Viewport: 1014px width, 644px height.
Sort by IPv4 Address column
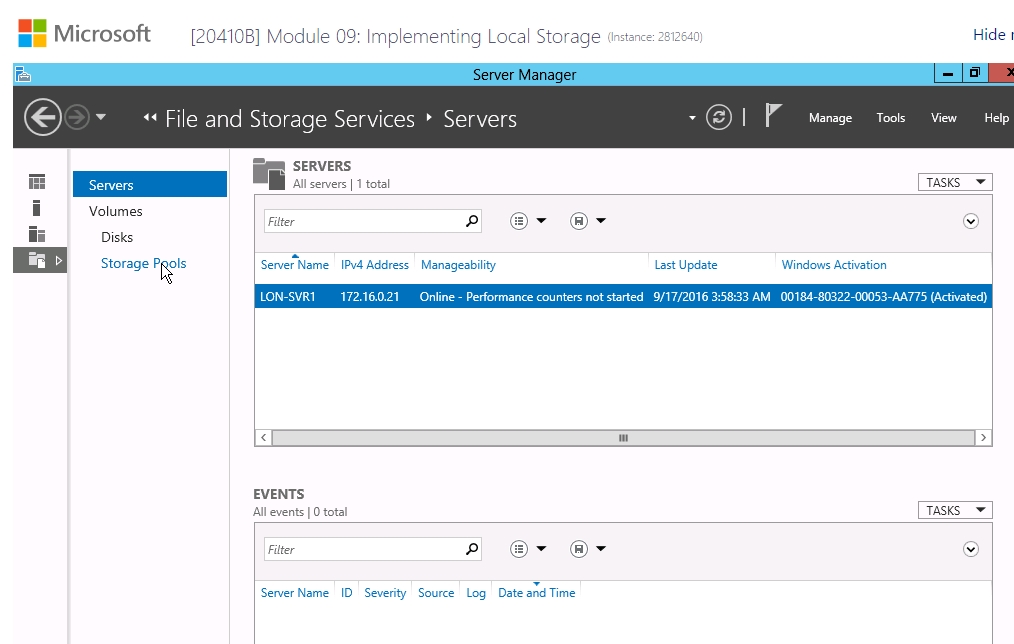374,264
